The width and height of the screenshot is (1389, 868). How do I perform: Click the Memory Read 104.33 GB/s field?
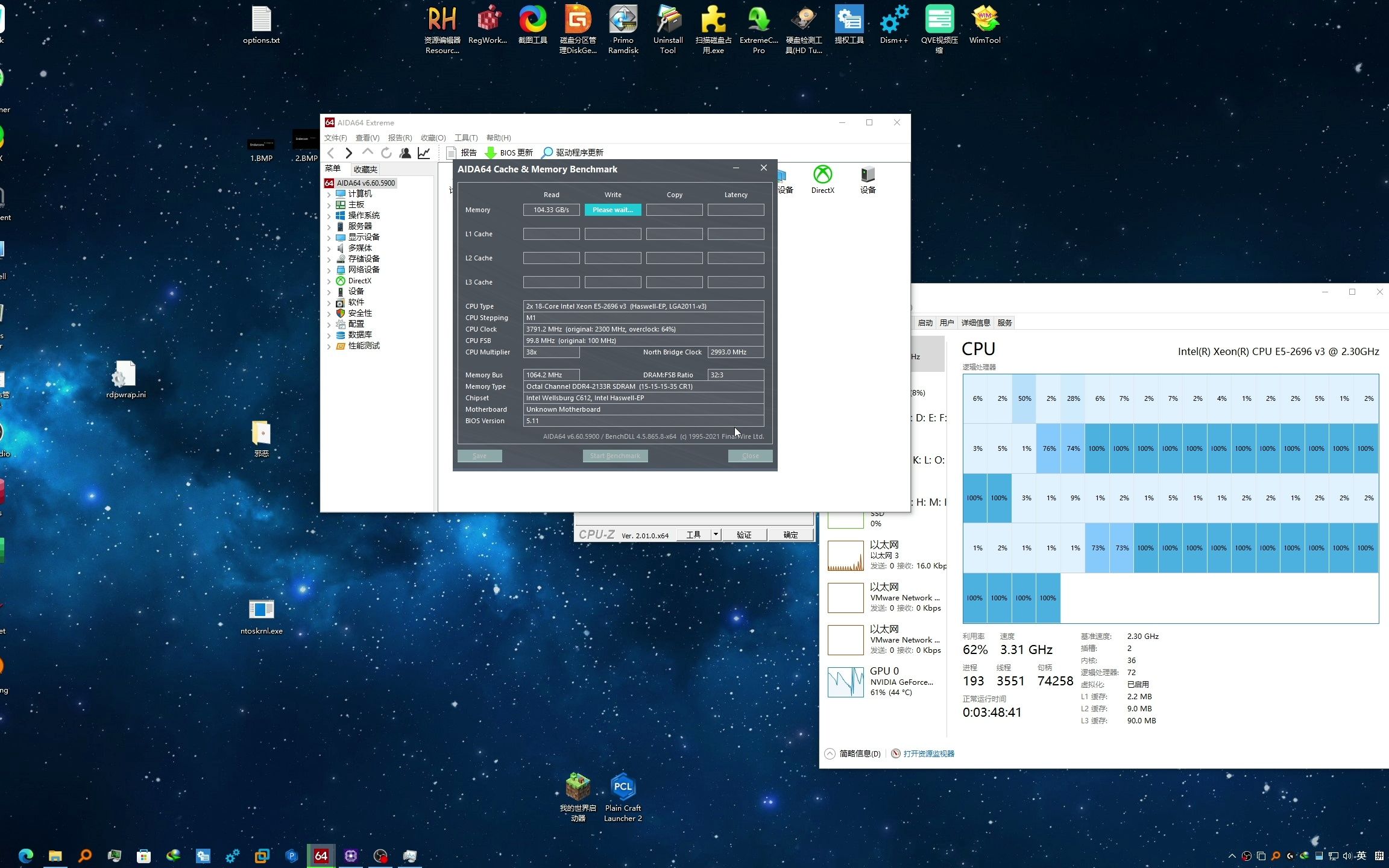click(x=551, y=210)
